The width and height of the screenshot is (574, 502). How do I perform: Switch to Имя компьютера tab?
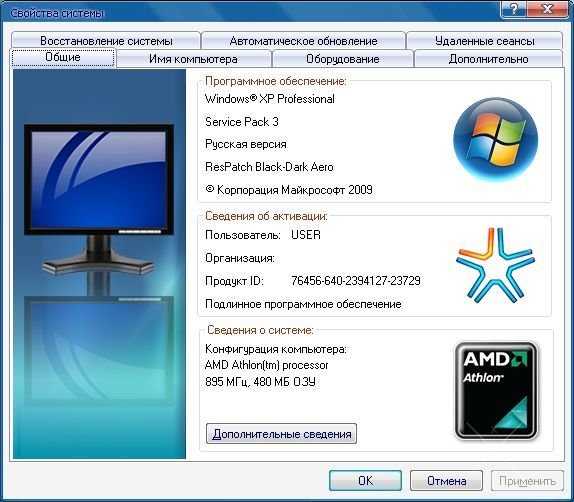tap(193, 59)
